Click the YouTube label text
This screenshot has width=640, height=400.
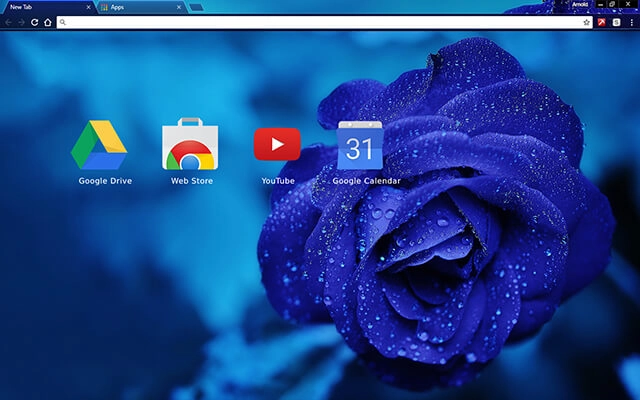278,181
